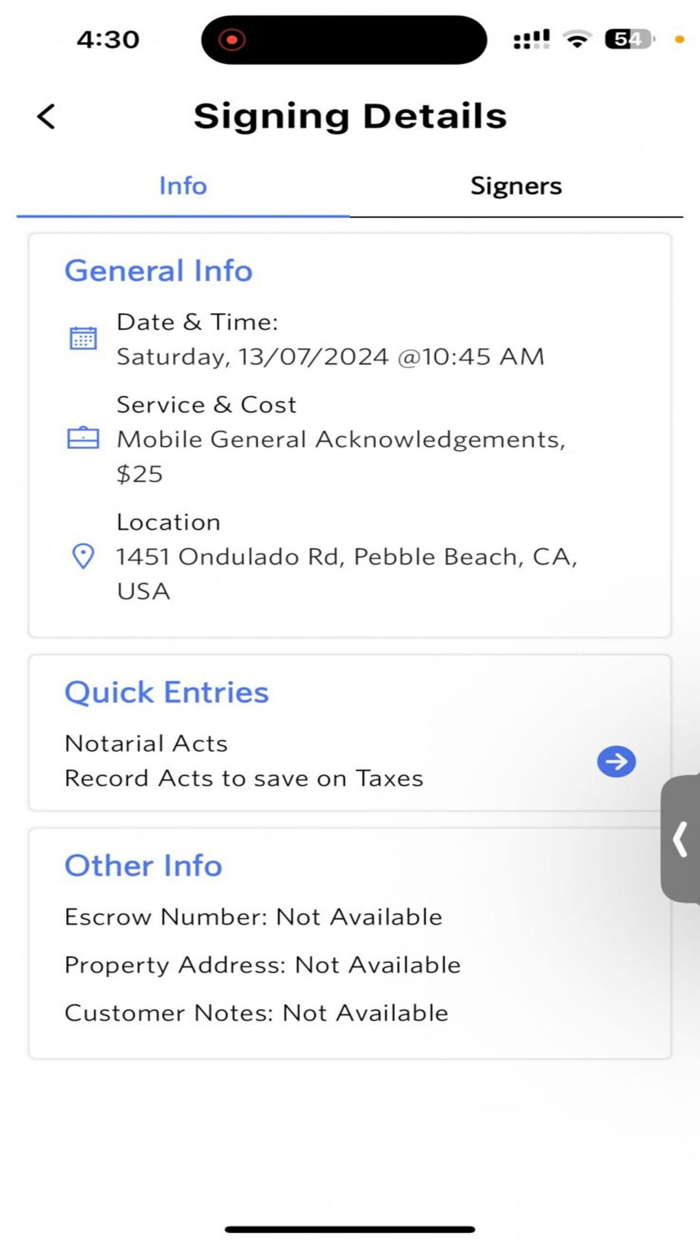Open Notarial Acts via the blue arrow icon
This screenshot has width=700, height=1244.
click(616, 761)
